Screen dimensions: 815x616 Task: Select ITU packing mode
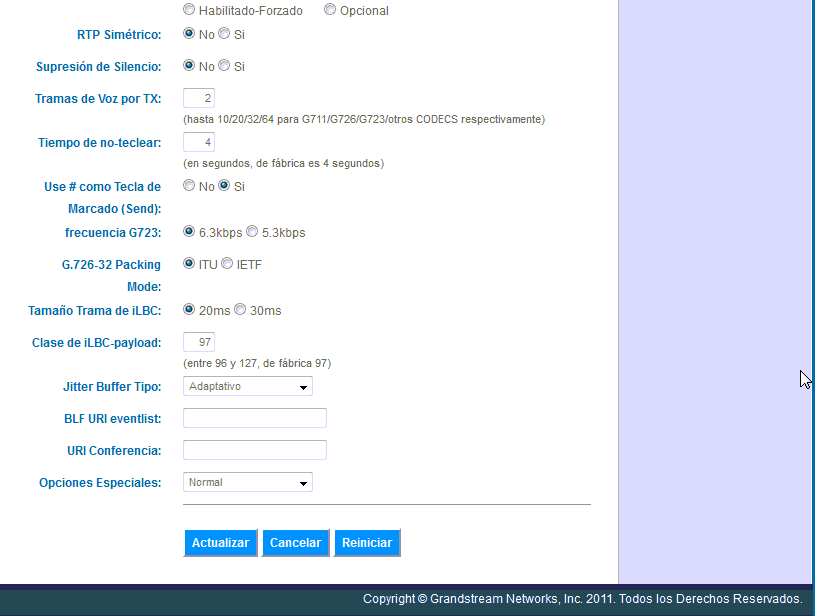pos(188,262)
